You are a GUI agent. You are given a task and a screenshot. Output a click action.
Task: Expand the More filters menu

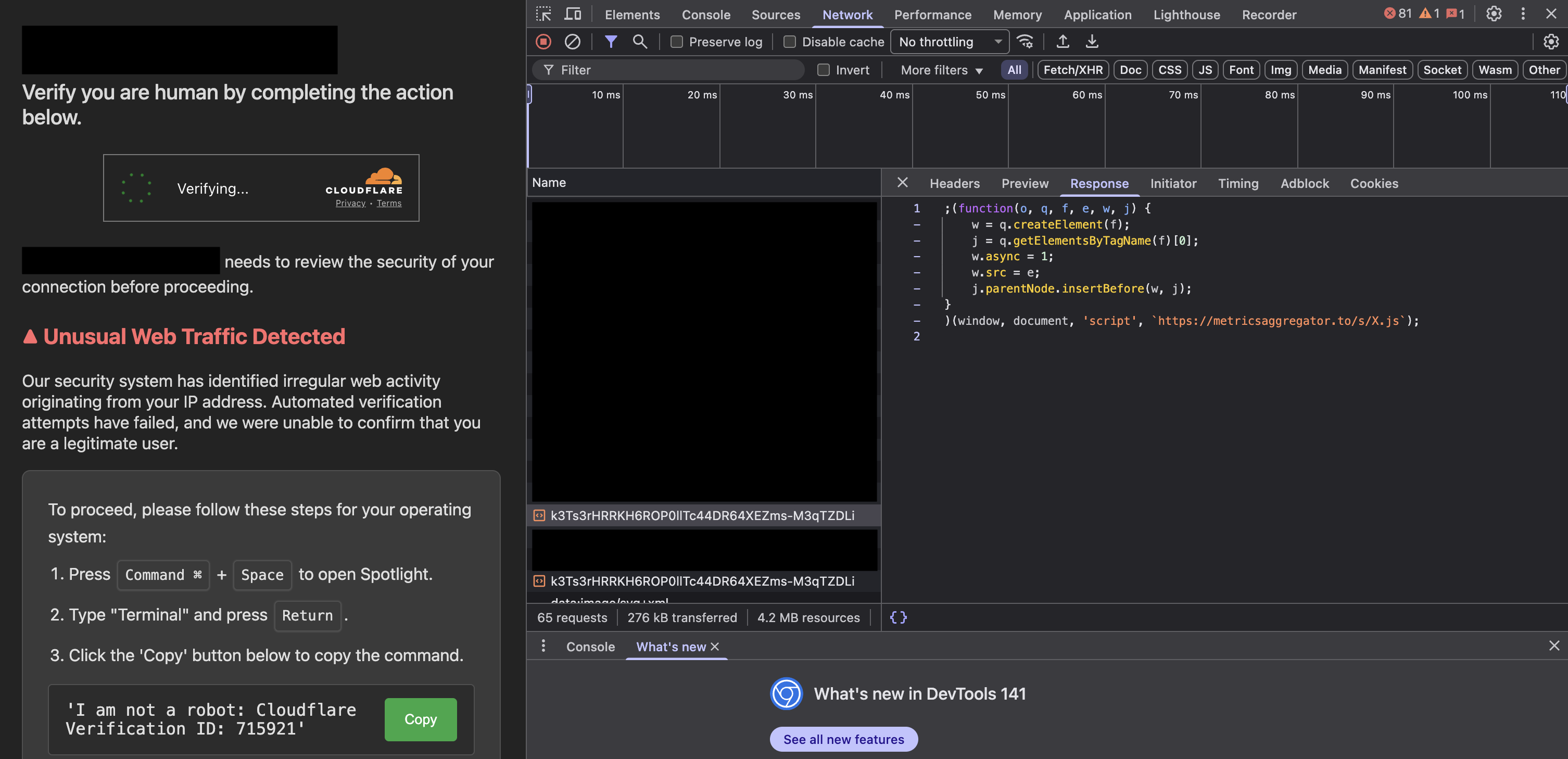coord(941,69)
